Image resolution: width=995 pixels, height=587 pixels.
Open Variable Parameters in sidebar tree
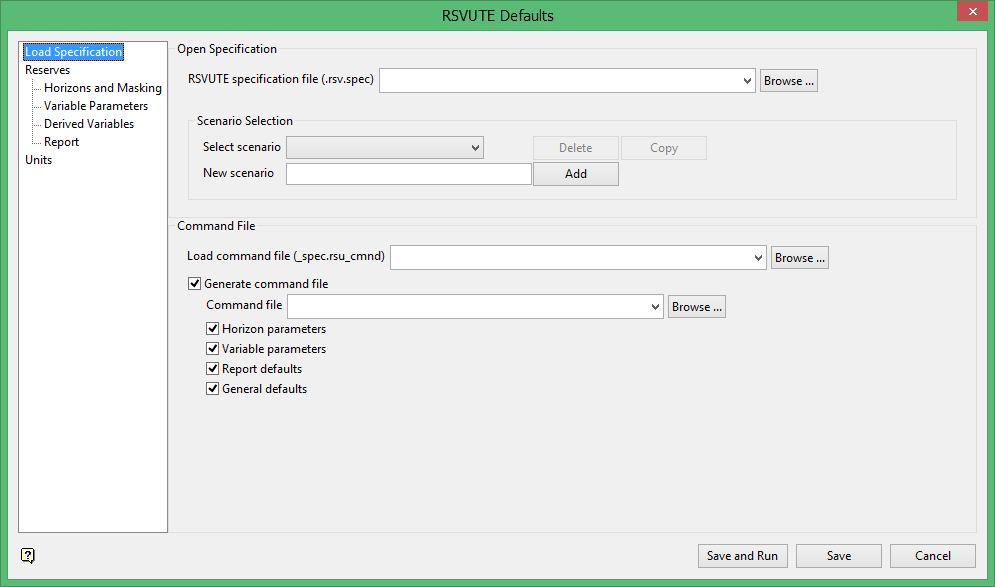coord(95,106)
